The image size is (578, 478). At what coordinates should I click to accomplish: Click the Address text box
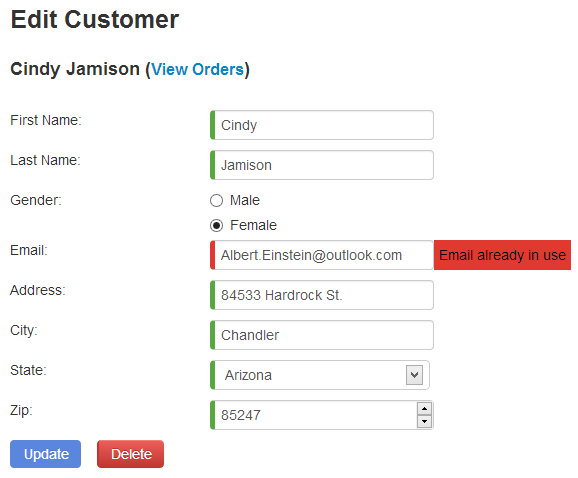(322, 295)
